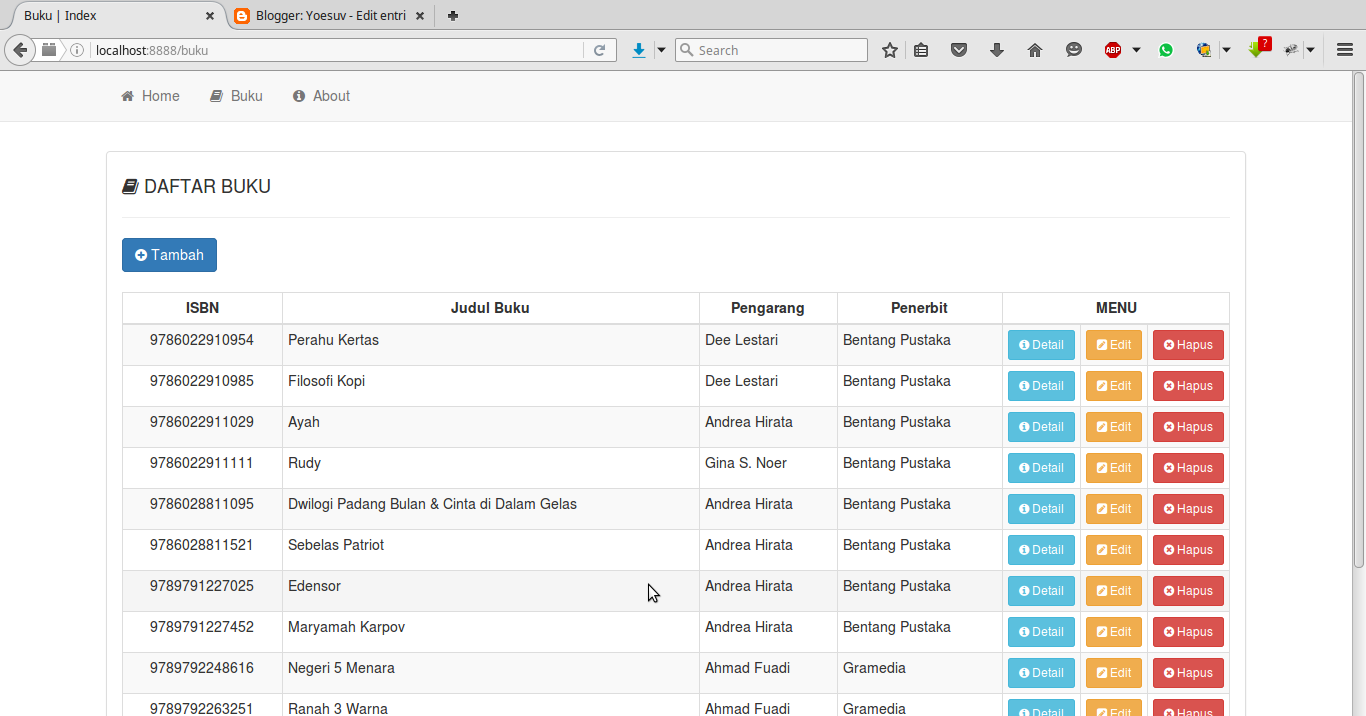Open the About page in the navbar
Image resolution: width=1366 pixels, height=716 pixels.
(x=321, y=95)
